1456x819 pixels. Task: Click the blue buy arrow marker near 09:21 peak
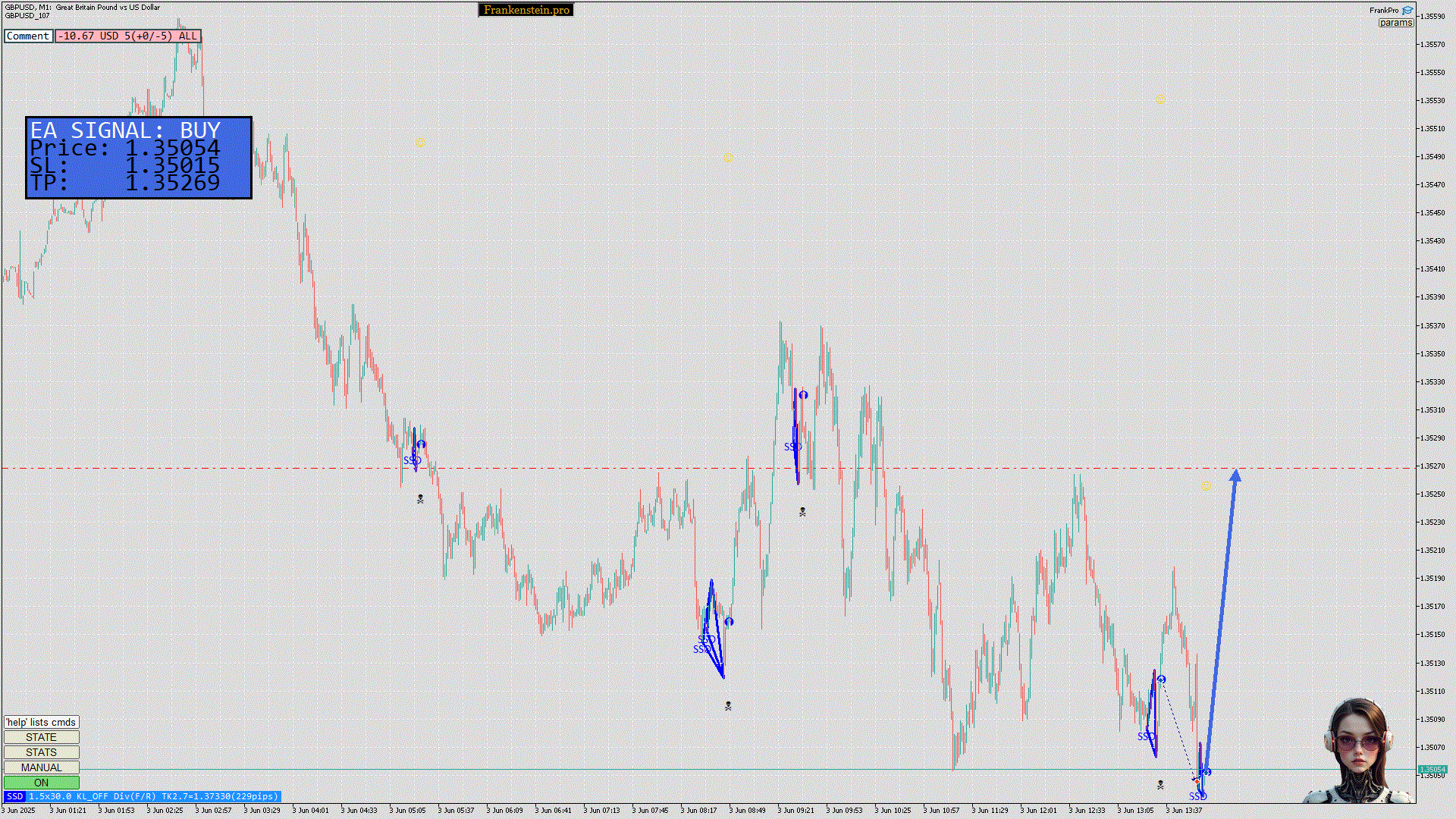[x=803, y=395]
